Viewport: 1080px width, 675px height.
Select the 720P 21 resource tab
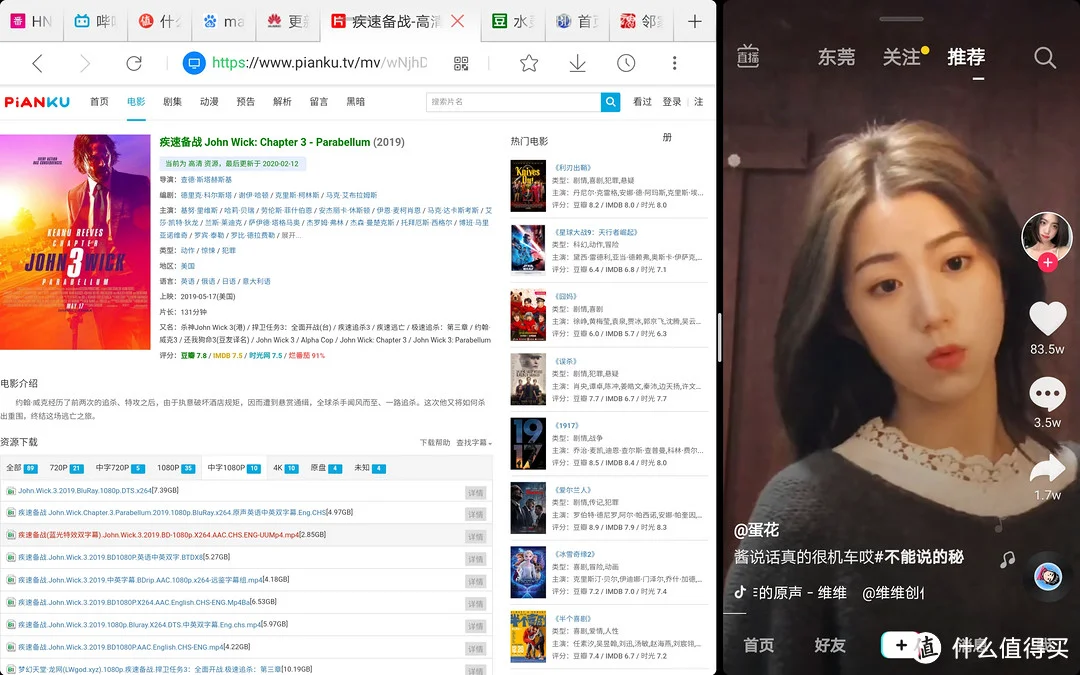click(x=66, y=468)
